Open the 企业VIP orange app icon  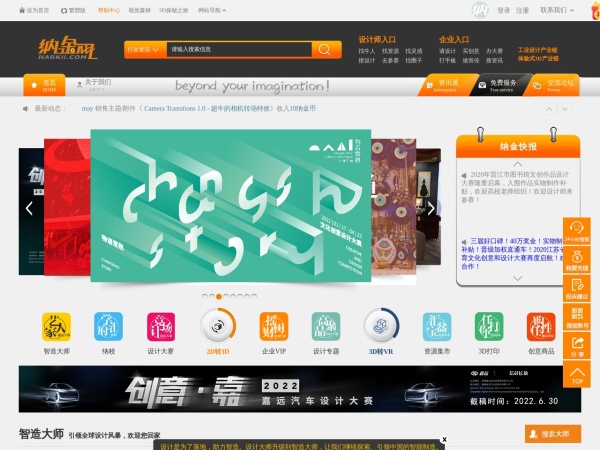tap(274, 326)
